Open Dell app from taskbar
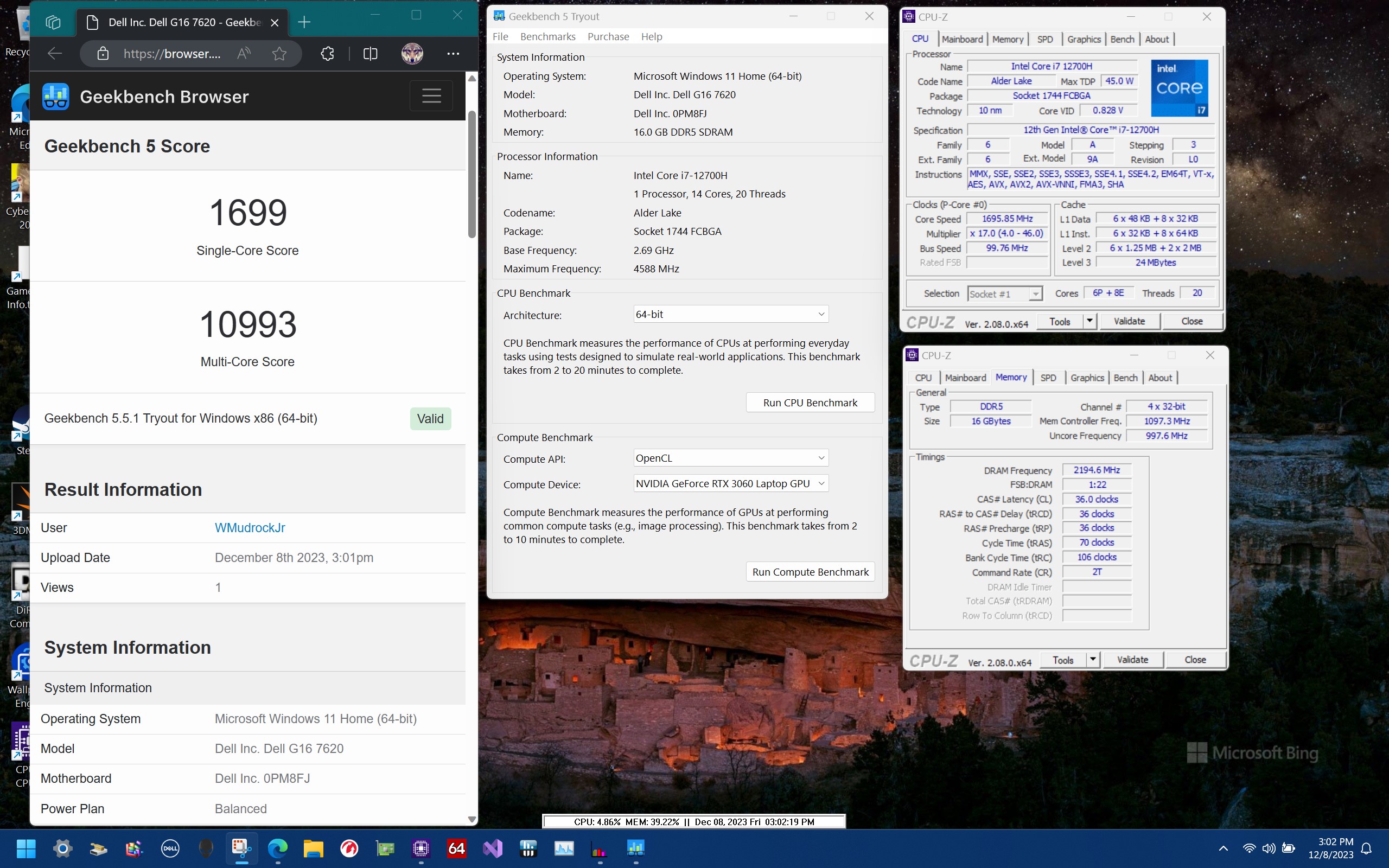This screenshot has width=1389, height=868. point(170,848)
